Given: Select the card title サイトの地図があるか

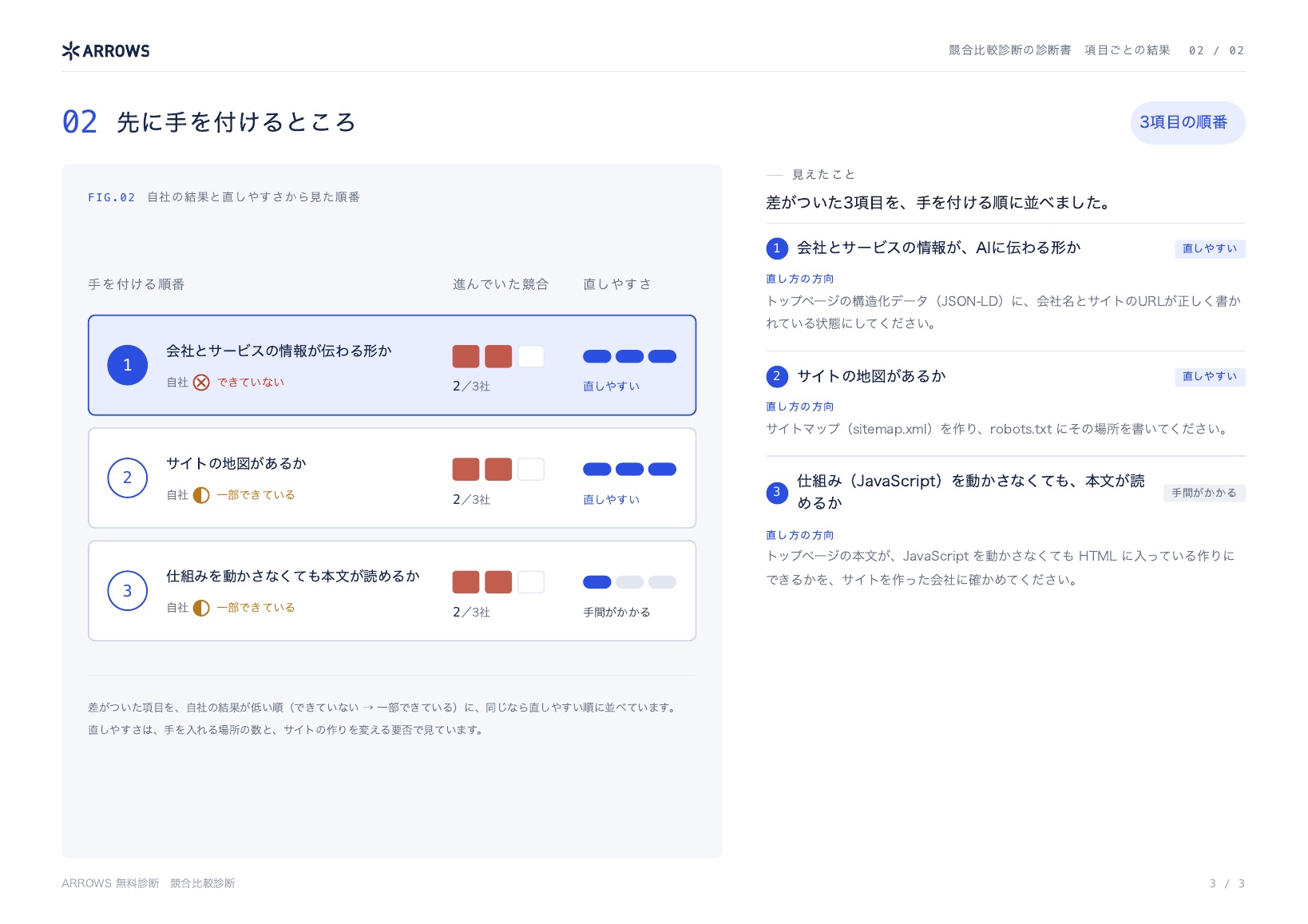Looking at the screenshot, I should 236,463.
